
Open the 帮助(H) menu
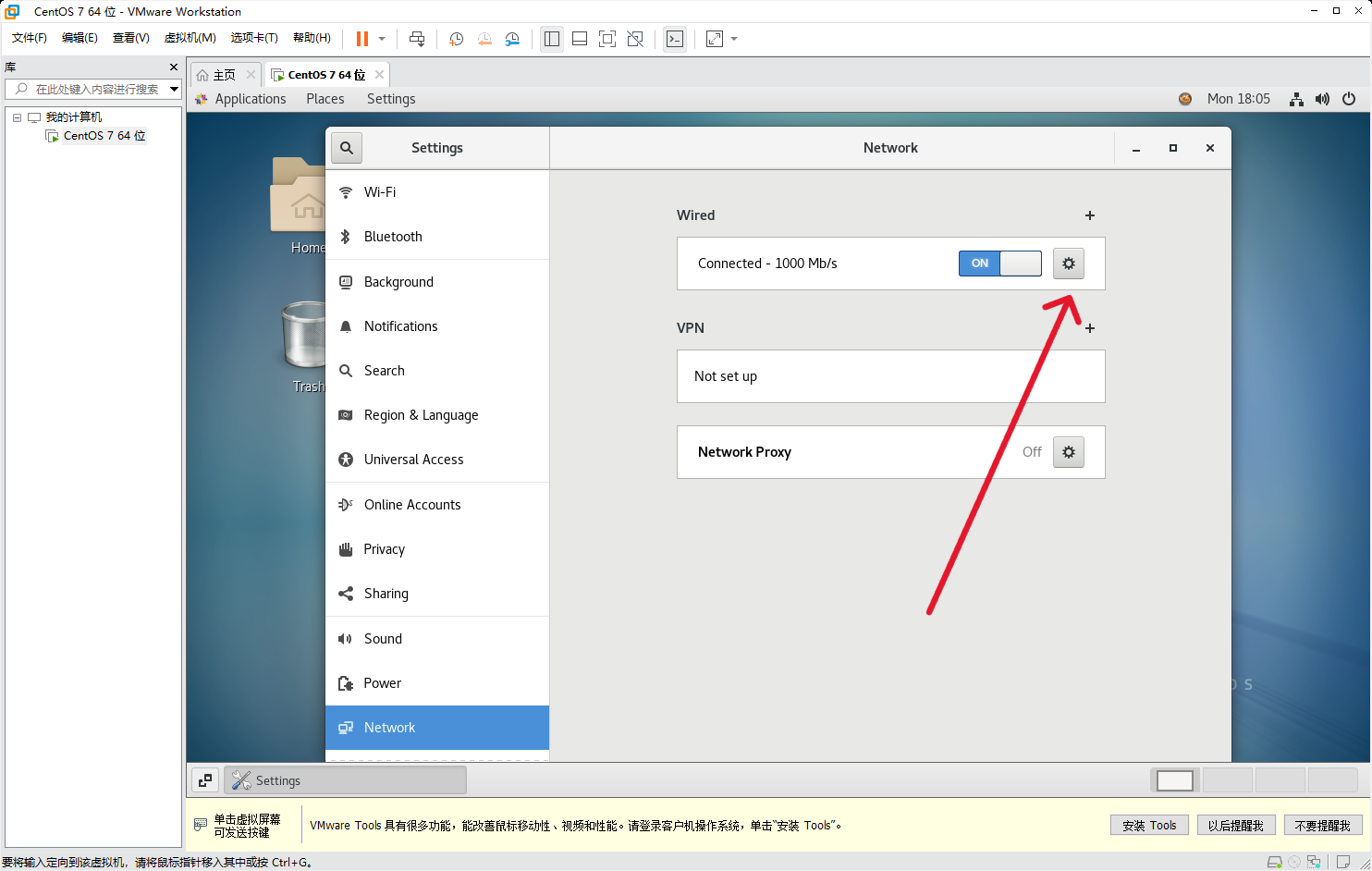(x=312, y=38)
